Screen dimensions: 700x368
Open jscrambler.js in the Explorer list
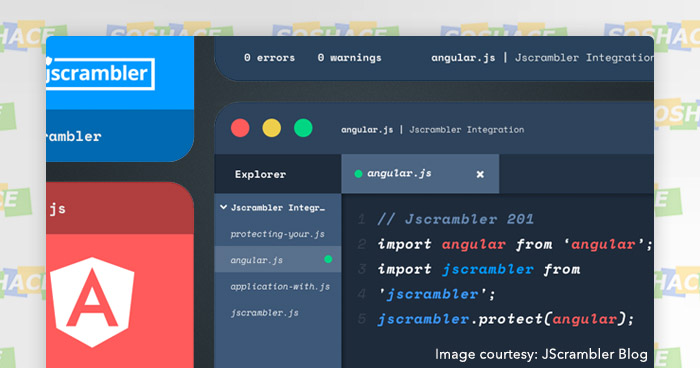pos(264,313)
